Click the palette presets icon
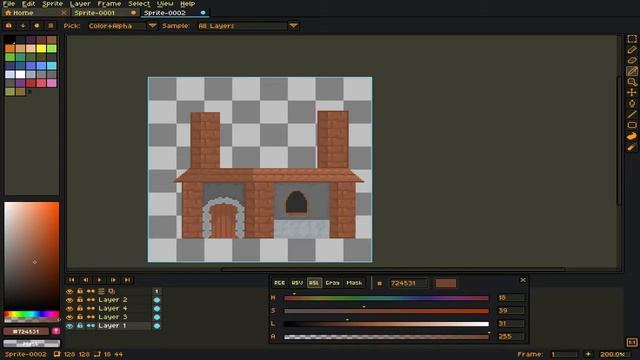 (x=37, y=26)
